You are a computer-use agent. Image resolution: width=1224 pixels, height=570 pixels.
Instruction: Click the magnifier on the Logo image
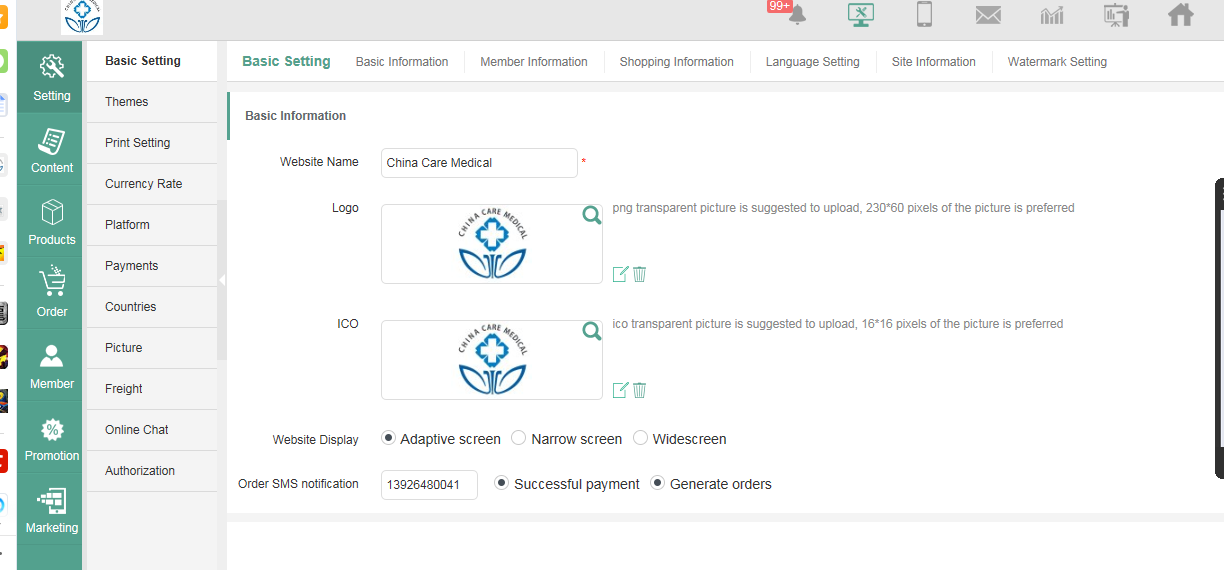point(592,215)
